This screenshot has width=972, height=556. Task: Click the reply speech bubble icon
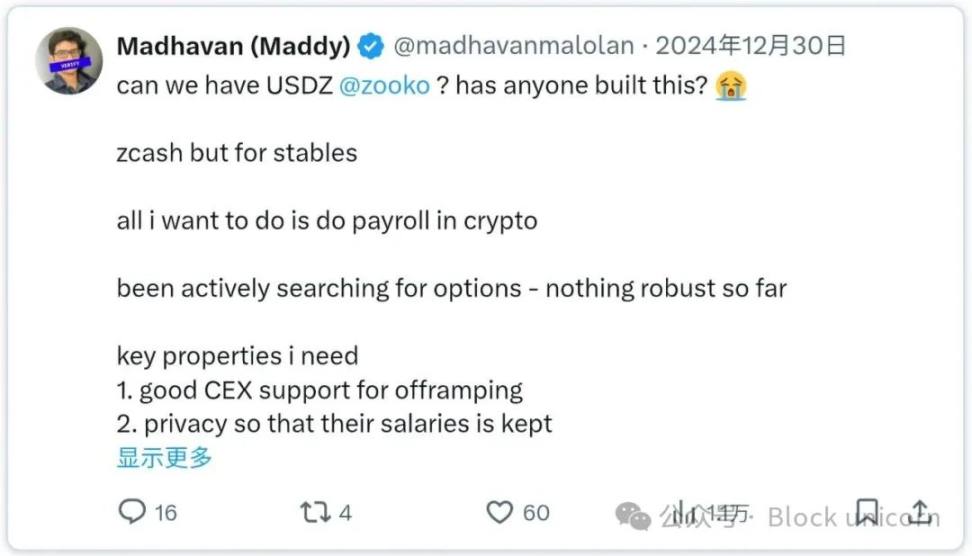(132, 513)
